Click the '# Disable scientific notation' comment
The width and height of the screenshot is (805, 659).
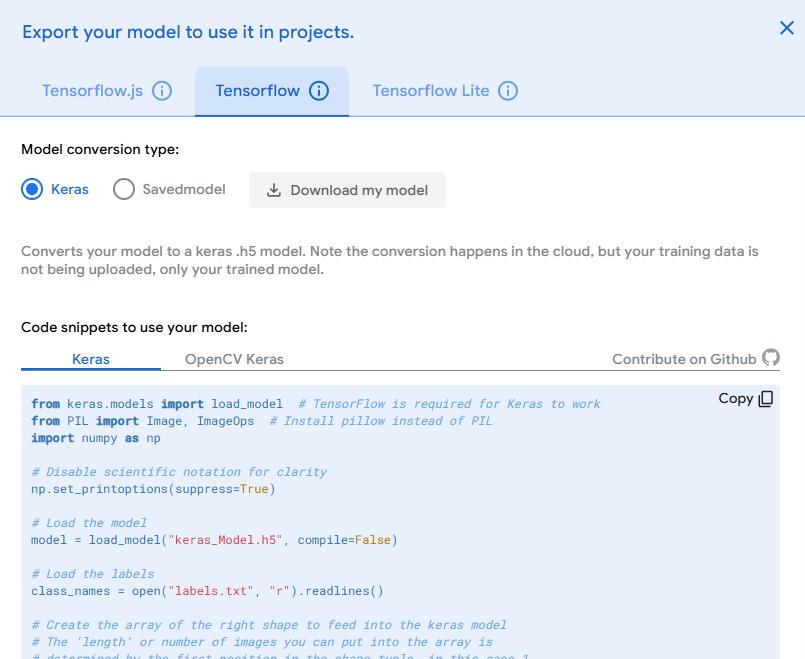point(179,472)
